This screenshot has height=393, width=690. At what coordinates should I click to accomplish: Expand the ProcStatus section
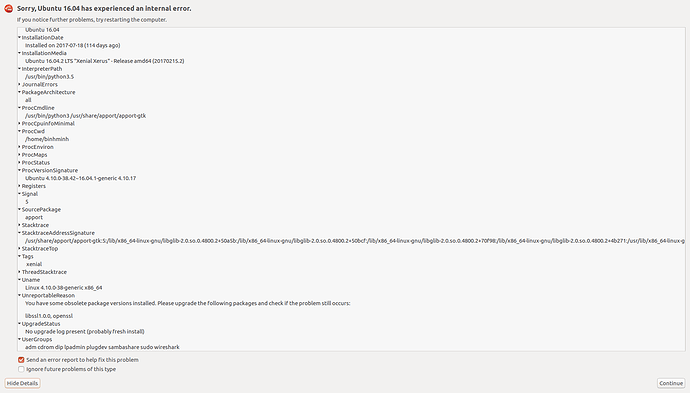pyautogui.click(x=19, y=163)
